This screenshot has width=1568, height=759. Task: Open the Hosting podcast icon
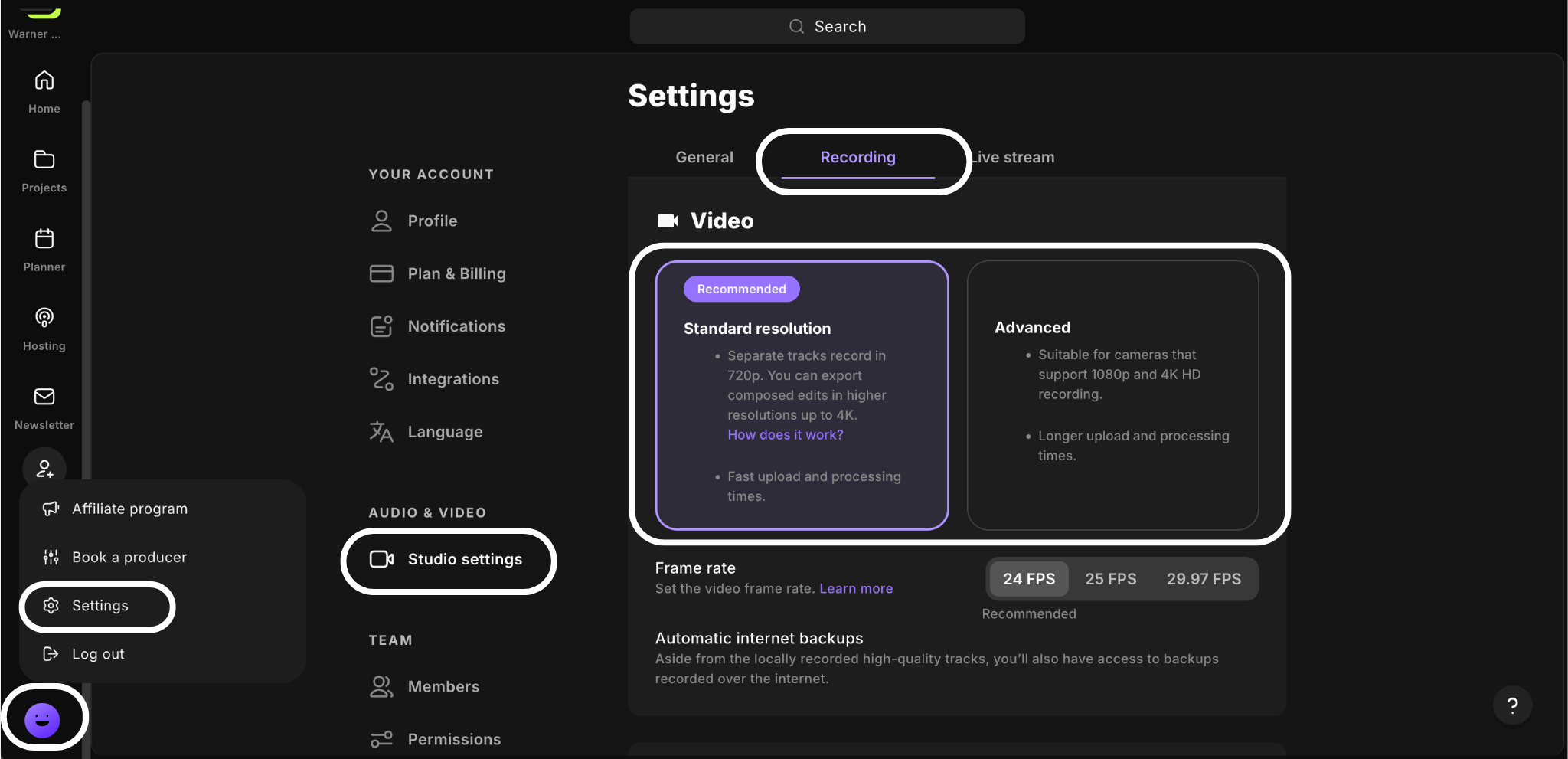point(44,317)
